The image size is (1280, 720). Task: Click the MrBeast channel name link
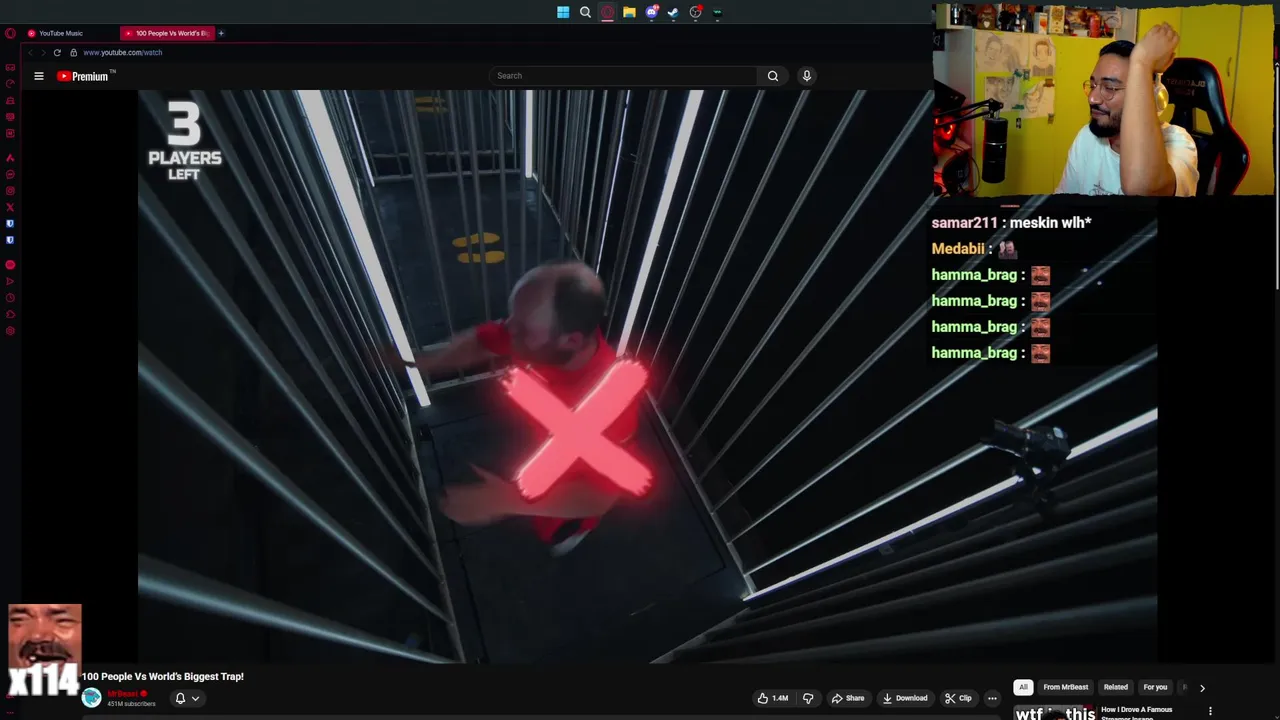(x=122, y=694)
